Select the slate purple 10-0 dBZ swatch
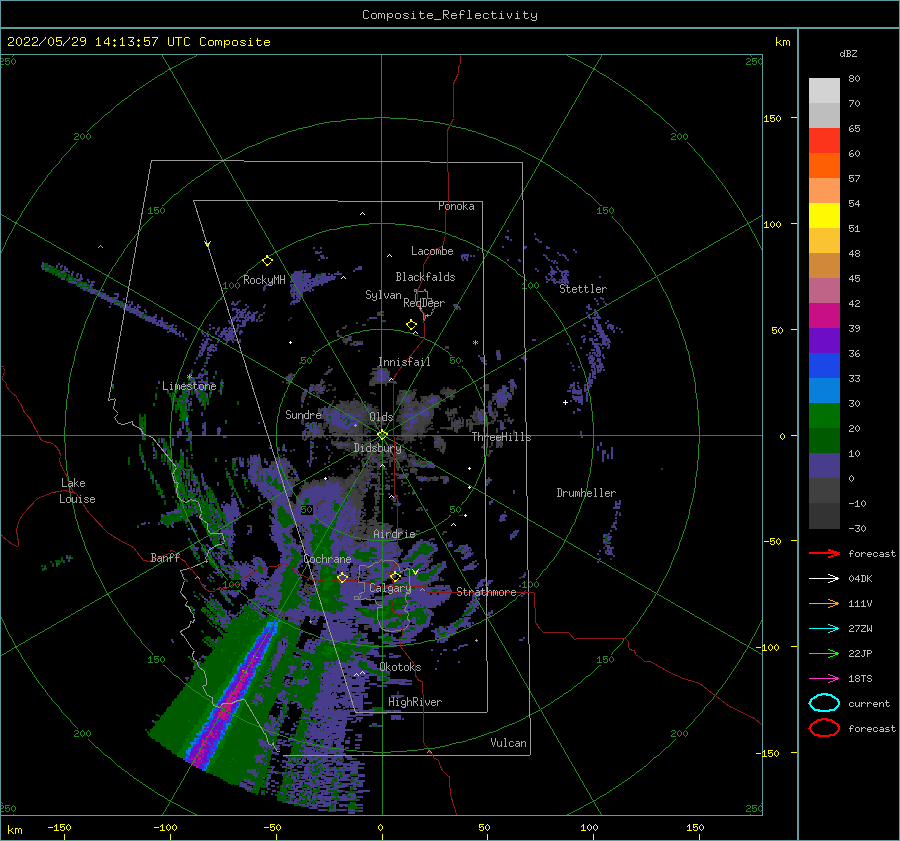This screenshot has height=841, width=900. (824, 466)
